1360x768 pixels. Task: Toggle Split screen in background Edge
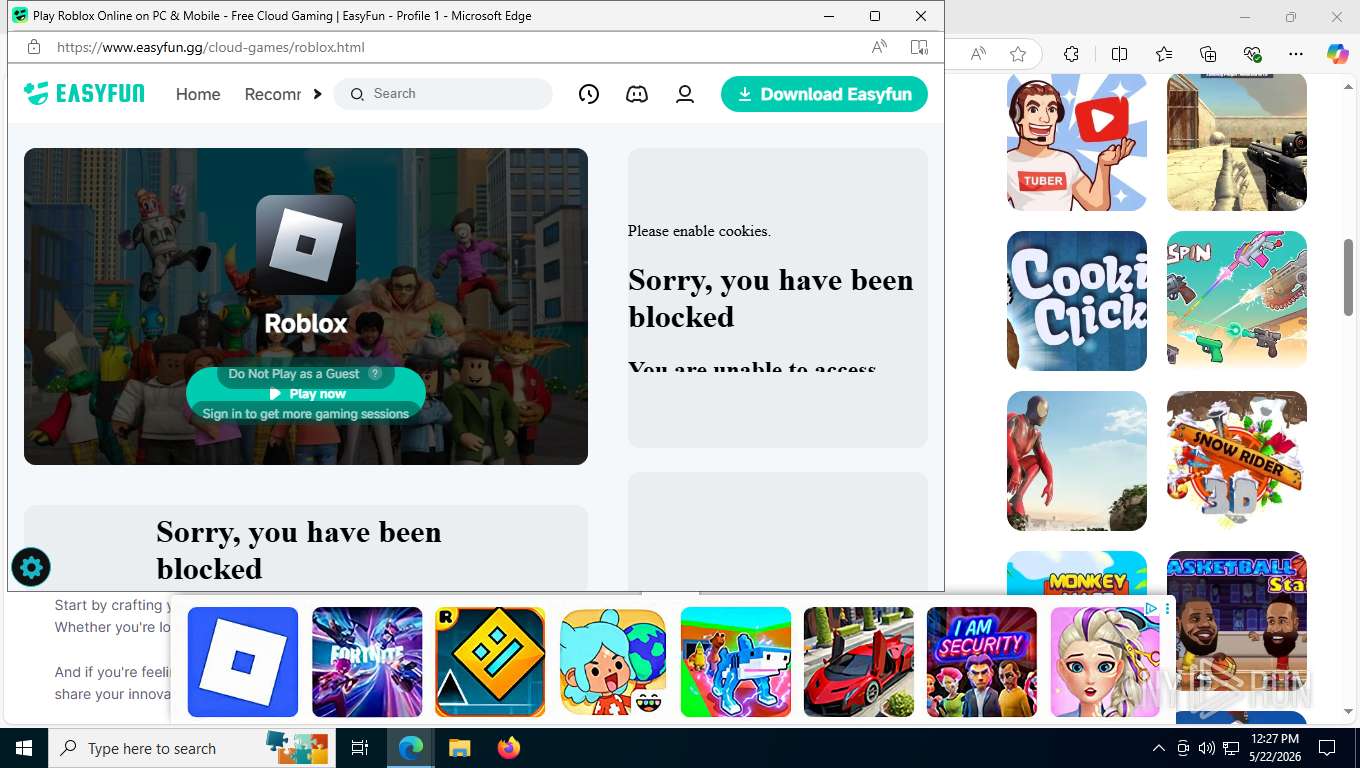tap(1119, 54)
